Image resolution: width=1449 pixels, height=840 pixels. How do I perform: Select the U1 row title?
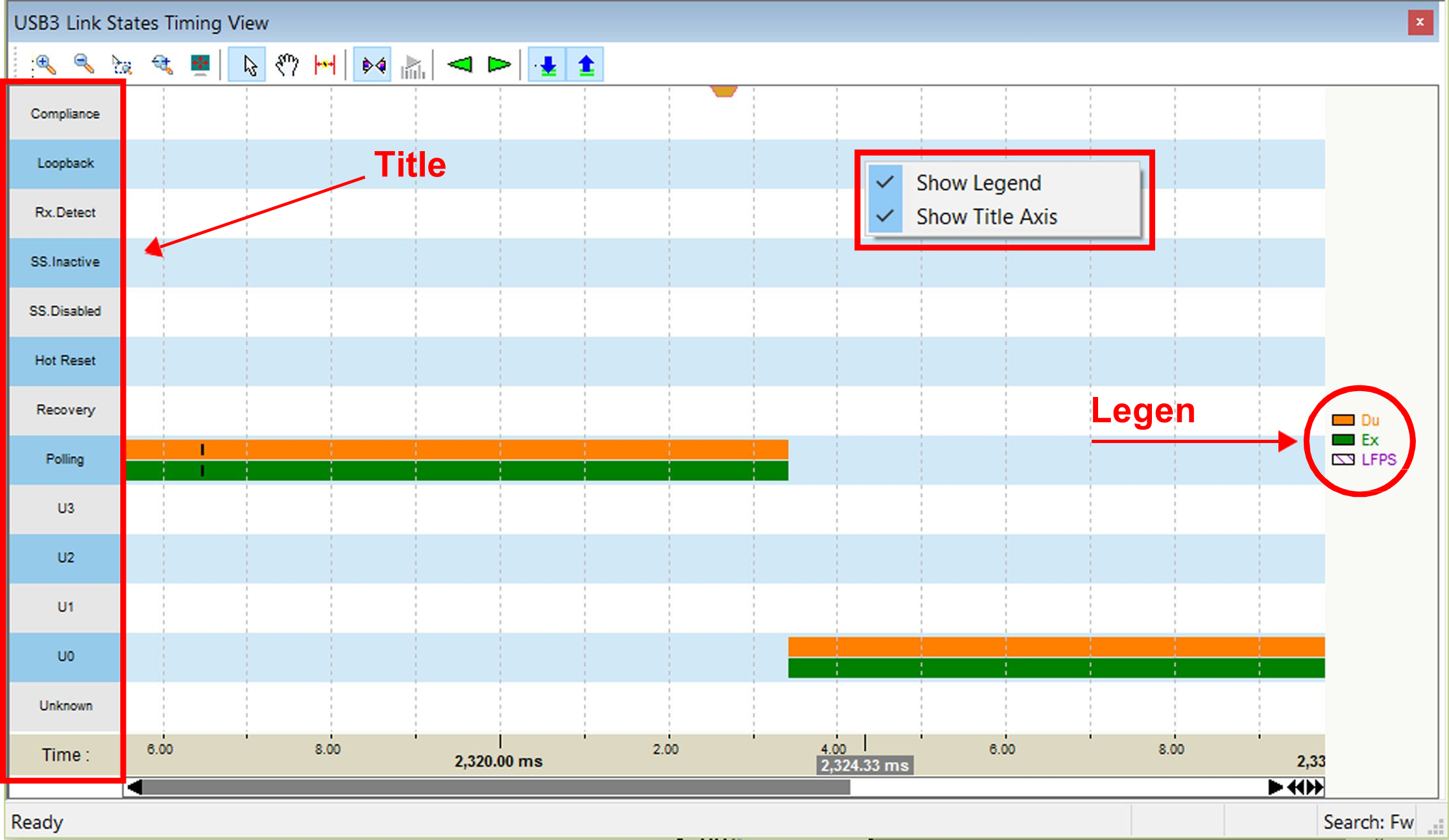tap(65, 606)
